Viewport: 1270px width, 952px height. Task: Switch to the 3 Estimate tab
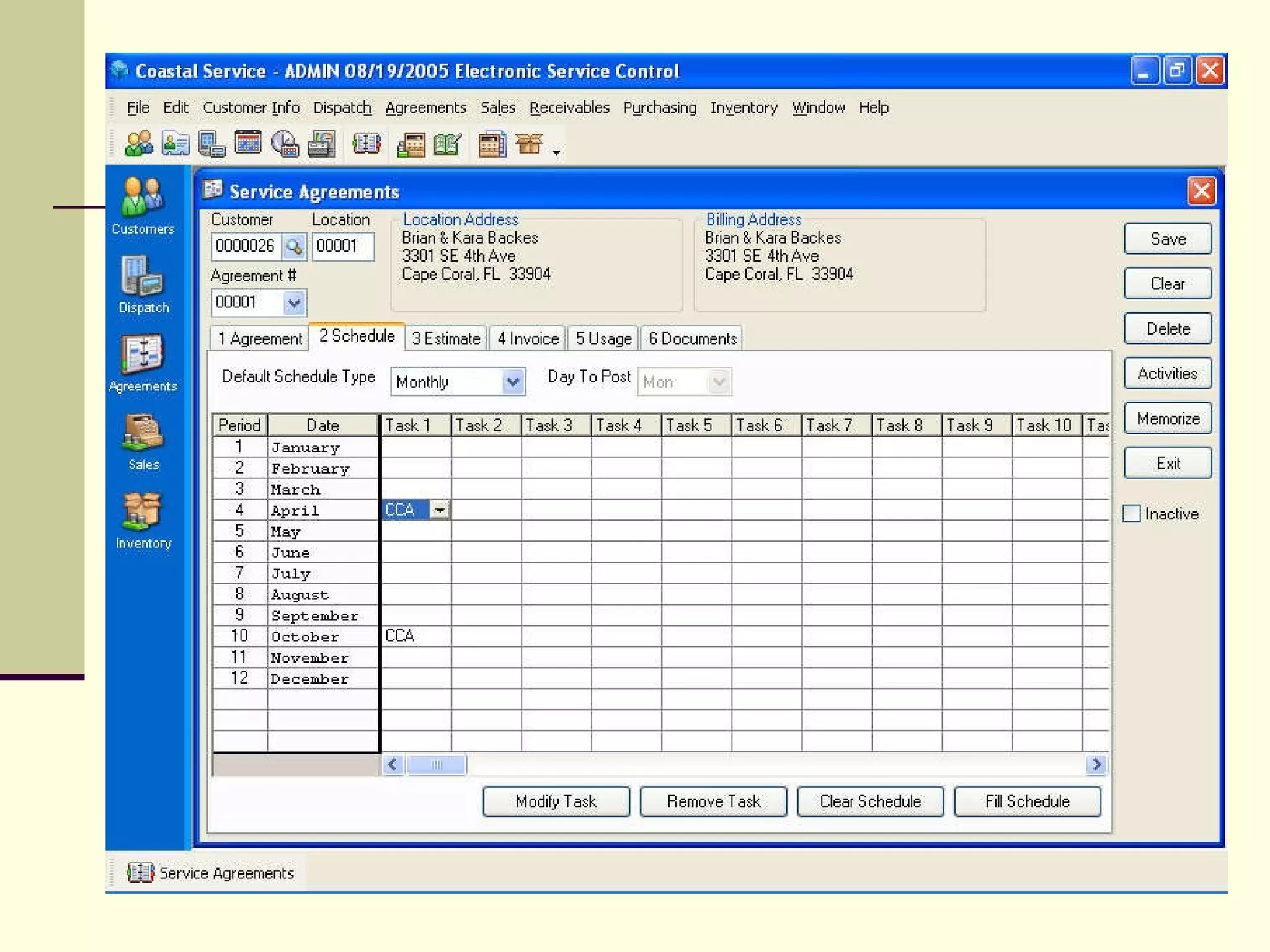(446, 338)
